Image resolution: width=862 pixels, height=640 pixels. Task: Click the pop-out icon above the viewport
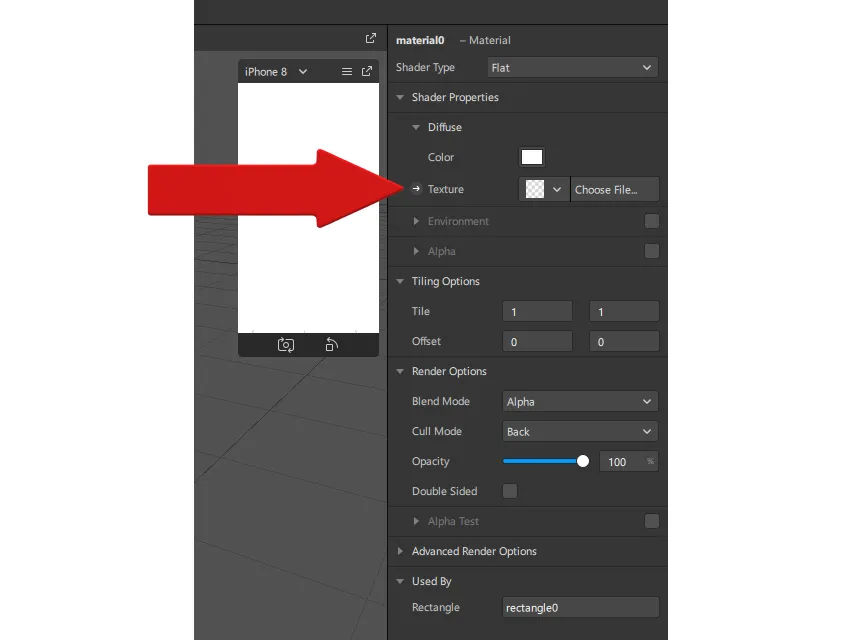[371, 38]
